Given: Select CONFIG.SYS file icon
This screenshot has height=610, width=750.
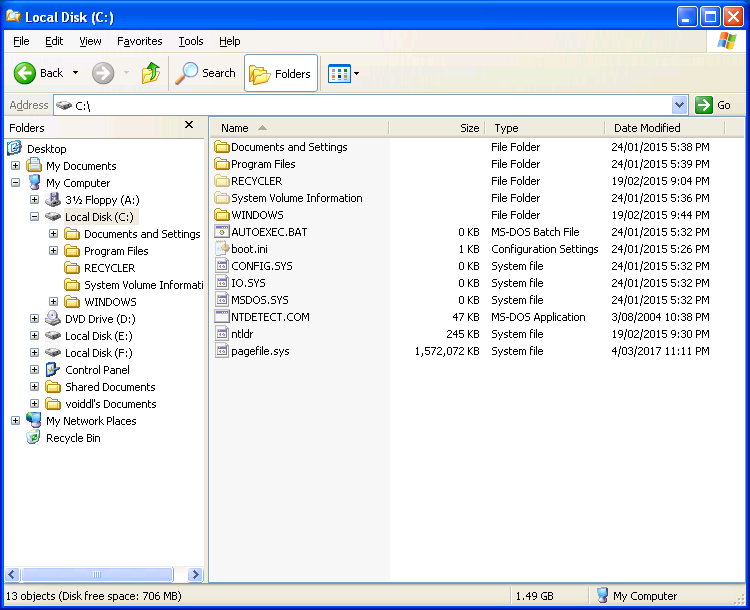Looking at the screenshot, I should pos(222,266).
